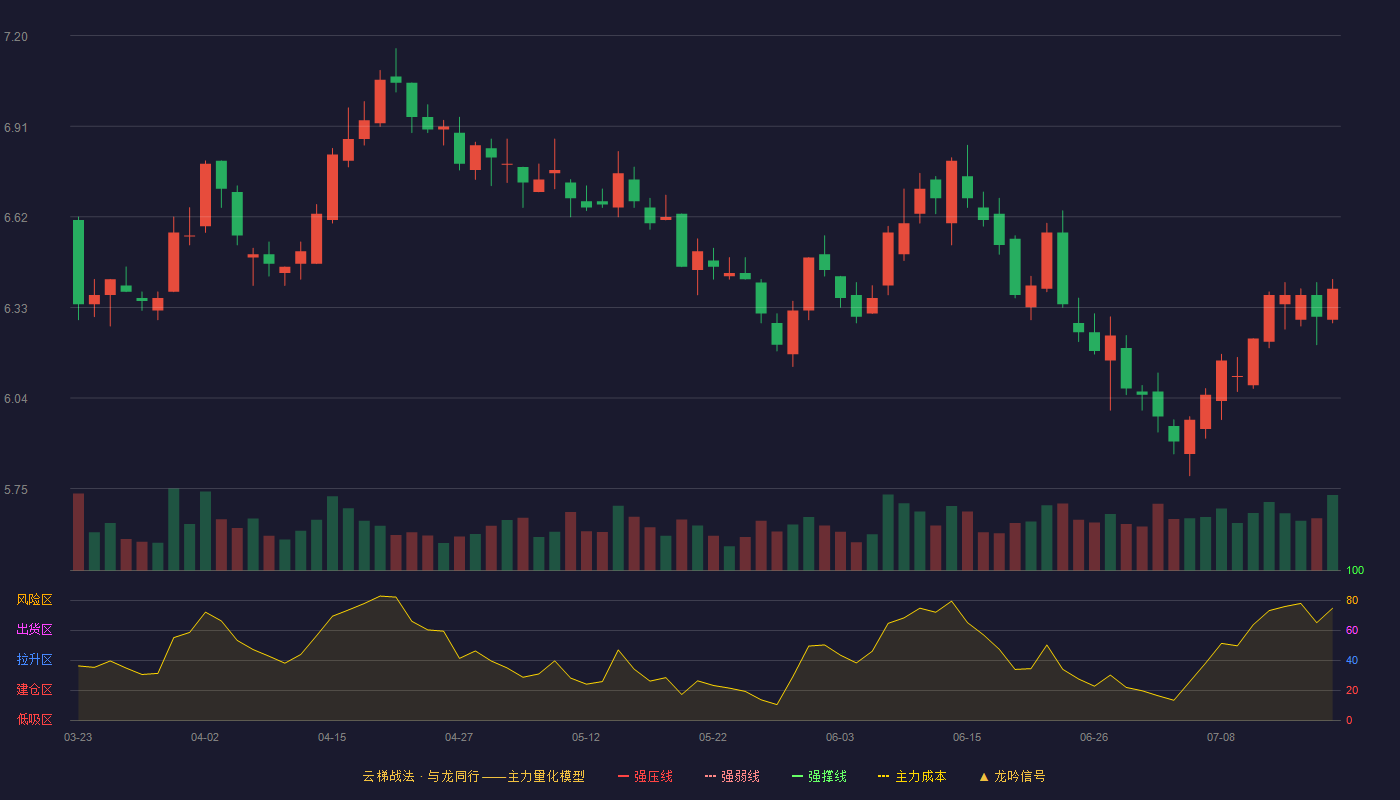Click the 03-23 date label
The width and height of the screenshot is (1400, 800).
click(x=78, y=737)
